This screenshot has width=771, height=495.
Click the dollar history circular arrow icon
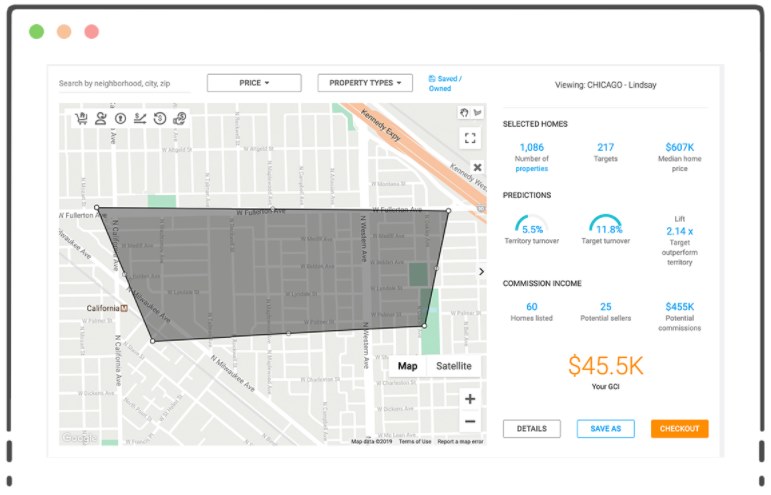click(160, 118)
